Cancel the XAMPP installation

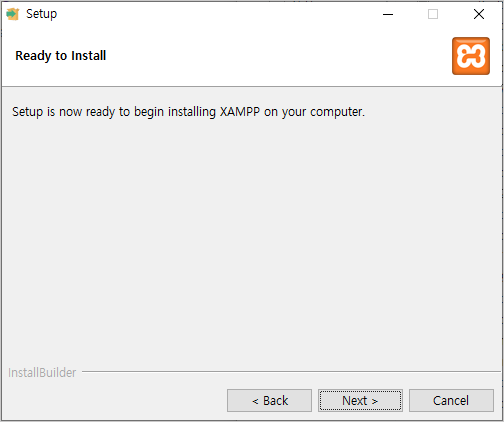[451, 400]
